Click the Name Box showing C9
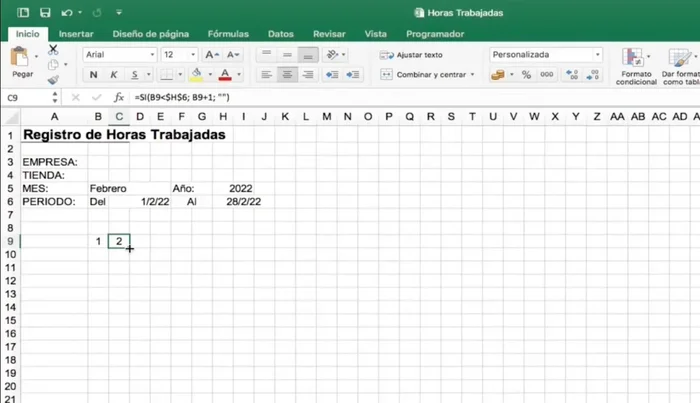 [26, 97]
